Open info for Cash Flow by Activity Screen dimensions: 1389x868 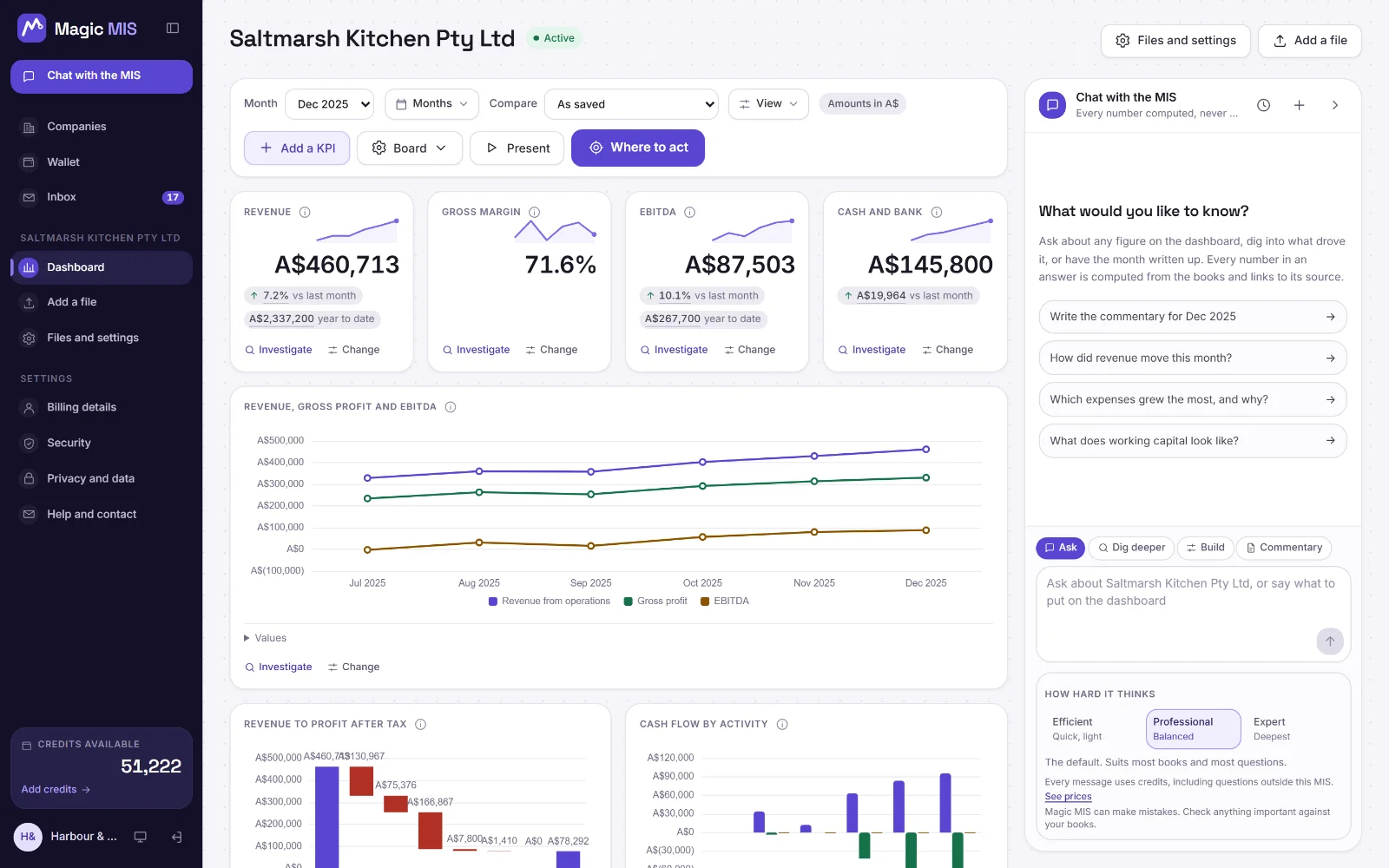coord(782,724)
